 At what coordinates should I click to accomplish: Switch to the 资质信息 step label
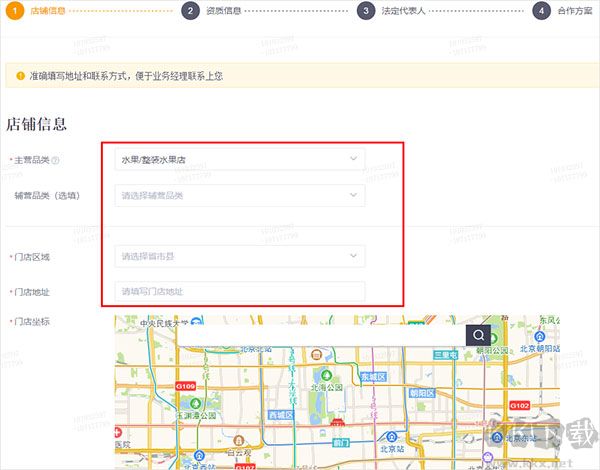pos(224,11)
